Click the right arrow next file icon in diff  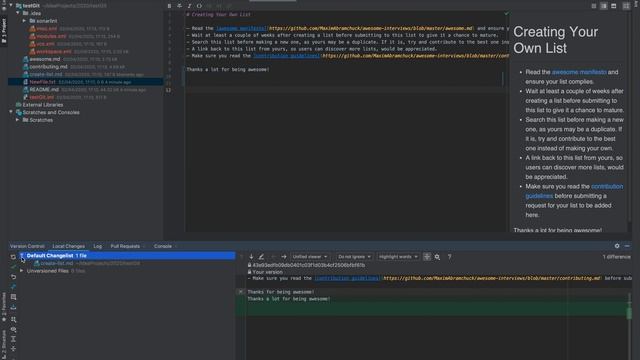pyautogui.click(x=284, y=257)
